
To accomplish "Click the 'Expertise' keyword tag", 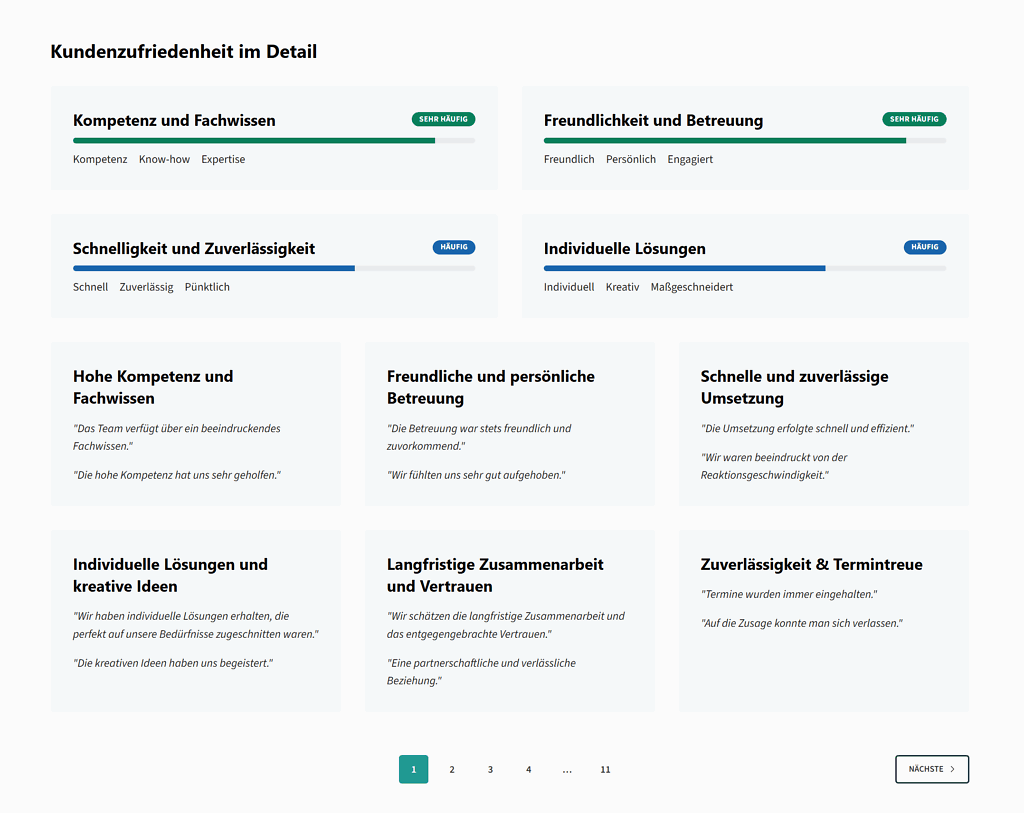I will click(x=223, y=159).
